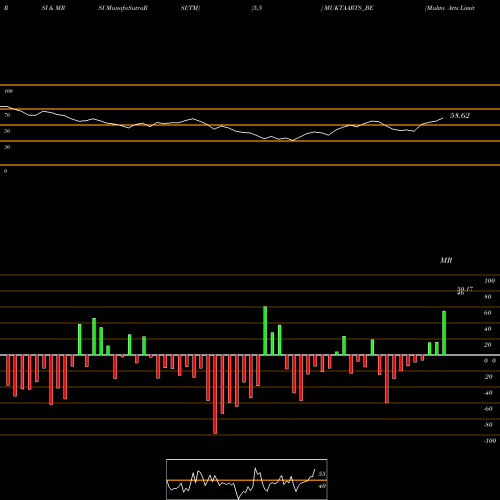Open the small RSI preview chart at bottom
Image resolution: width=500 pixels, height=500 pixels.
tap(247, 479)
